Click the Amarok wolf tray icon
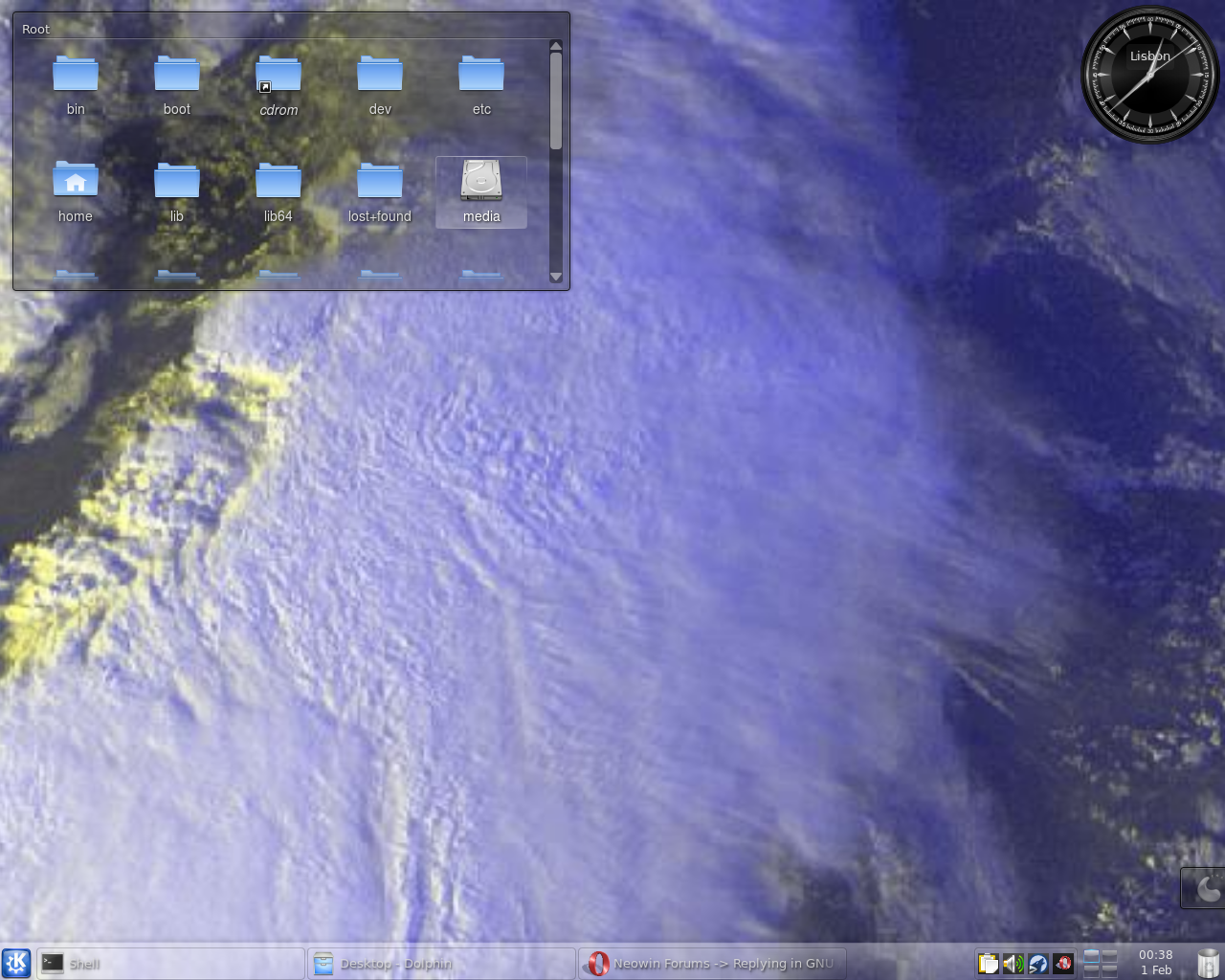1225x980 pixels. [1038, 963]
